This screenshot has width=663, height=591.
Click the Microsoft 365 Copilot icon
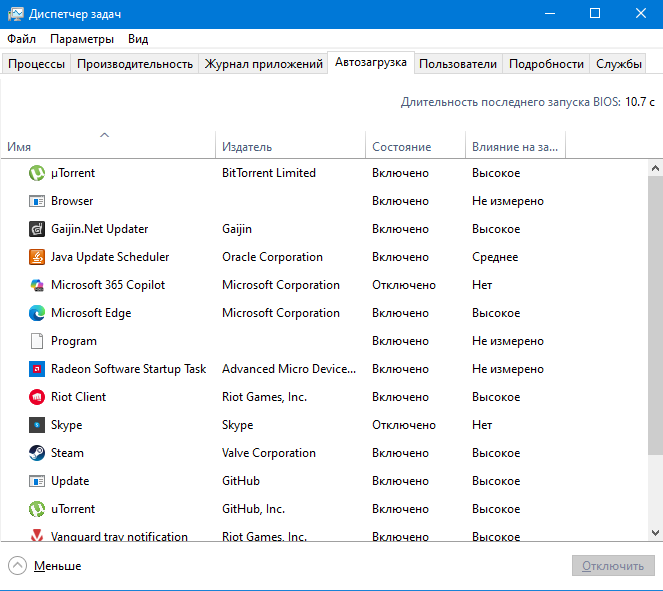[37, 285]
